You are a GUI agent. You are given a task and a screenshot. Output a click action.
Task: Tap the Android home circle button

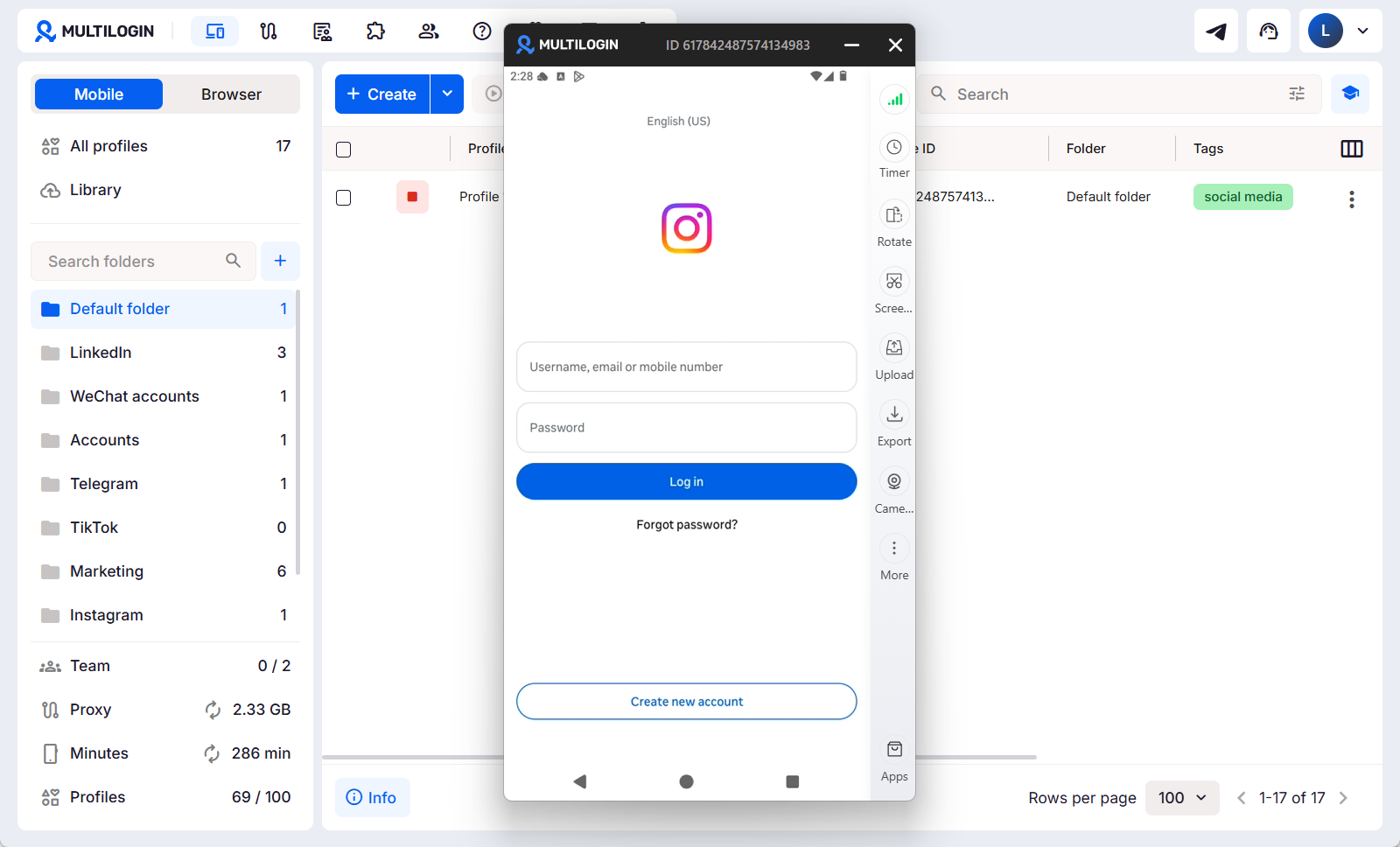687,781
